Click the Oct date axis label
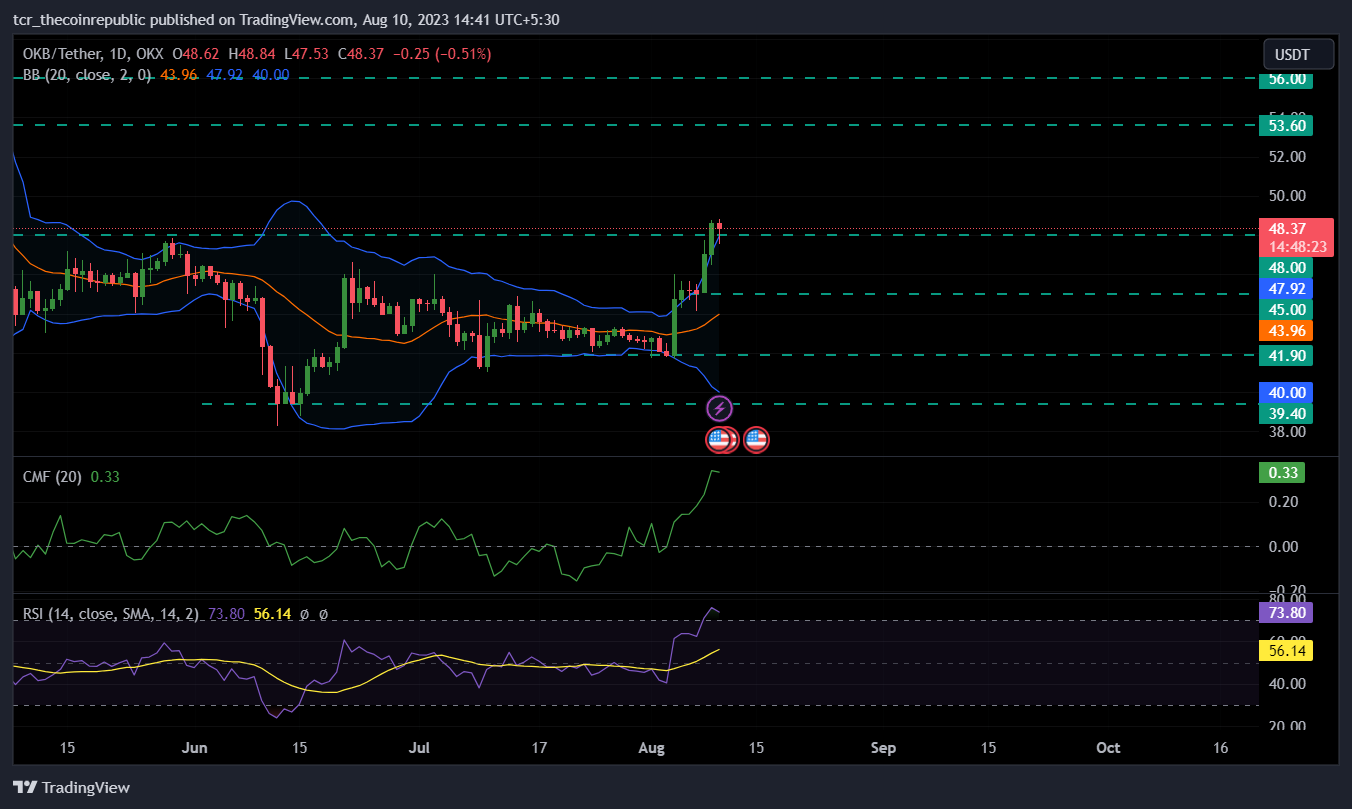Viewport: 1352px width, 809px height. pos(1107,747)
